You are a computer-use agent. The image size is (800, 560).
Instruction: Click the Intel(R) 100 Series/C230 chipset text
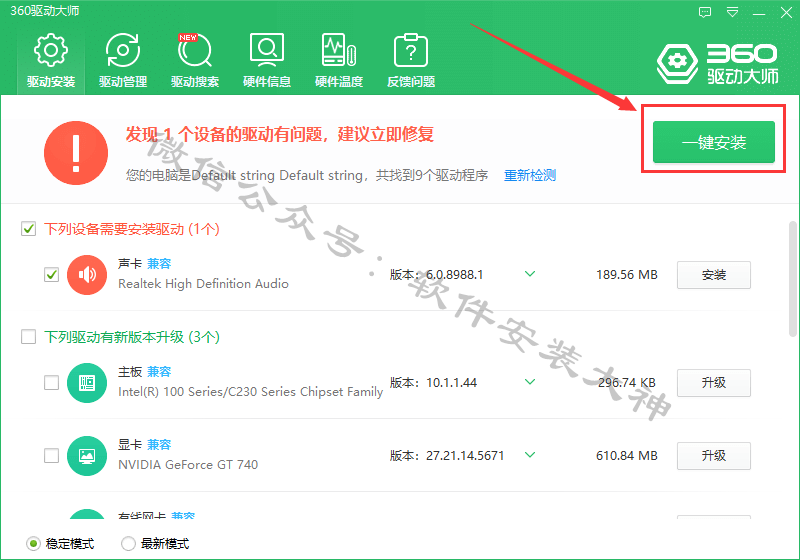click(251, 392)
